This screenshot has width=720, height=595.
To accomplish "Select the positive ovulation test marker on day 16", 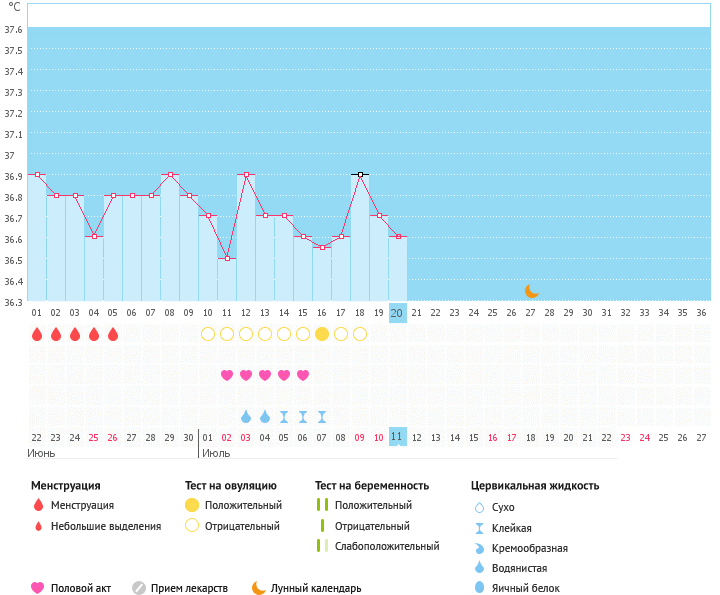I will coord(322,334).
